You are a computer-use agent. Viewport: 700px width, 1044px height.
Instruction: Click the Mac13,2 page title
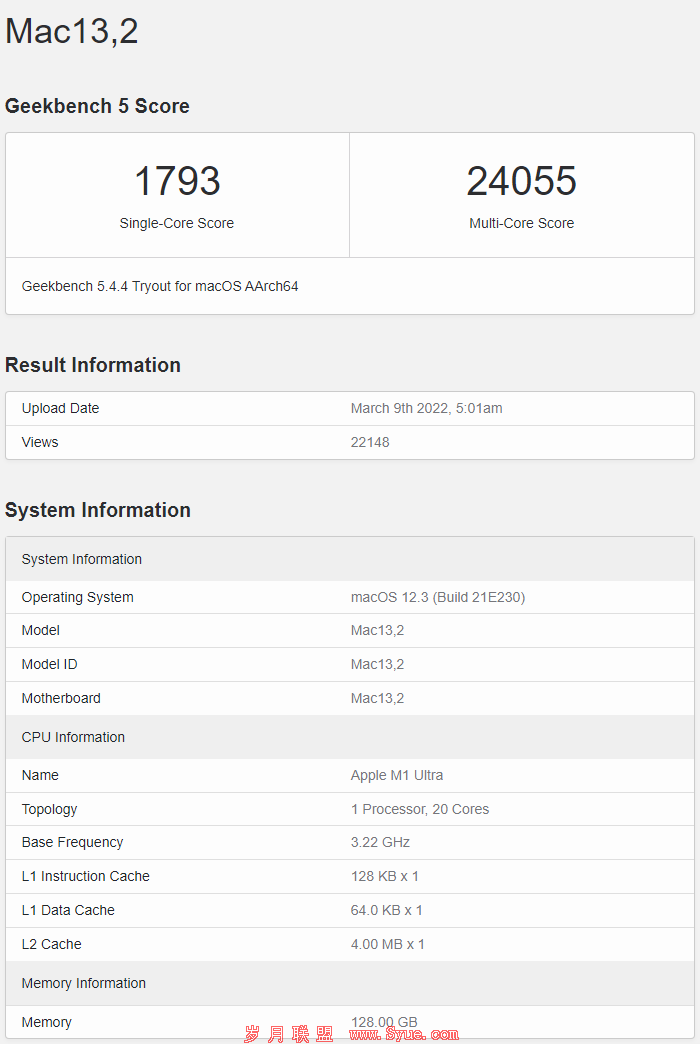[x=72, y=31]
